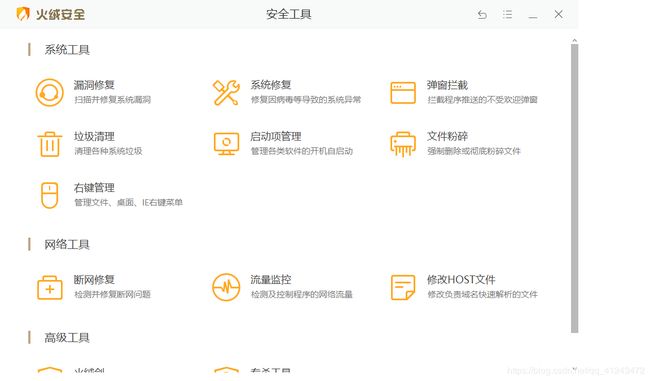
Task: Click the 火绒安全 shield logo
Action: (x=23, y=14)
